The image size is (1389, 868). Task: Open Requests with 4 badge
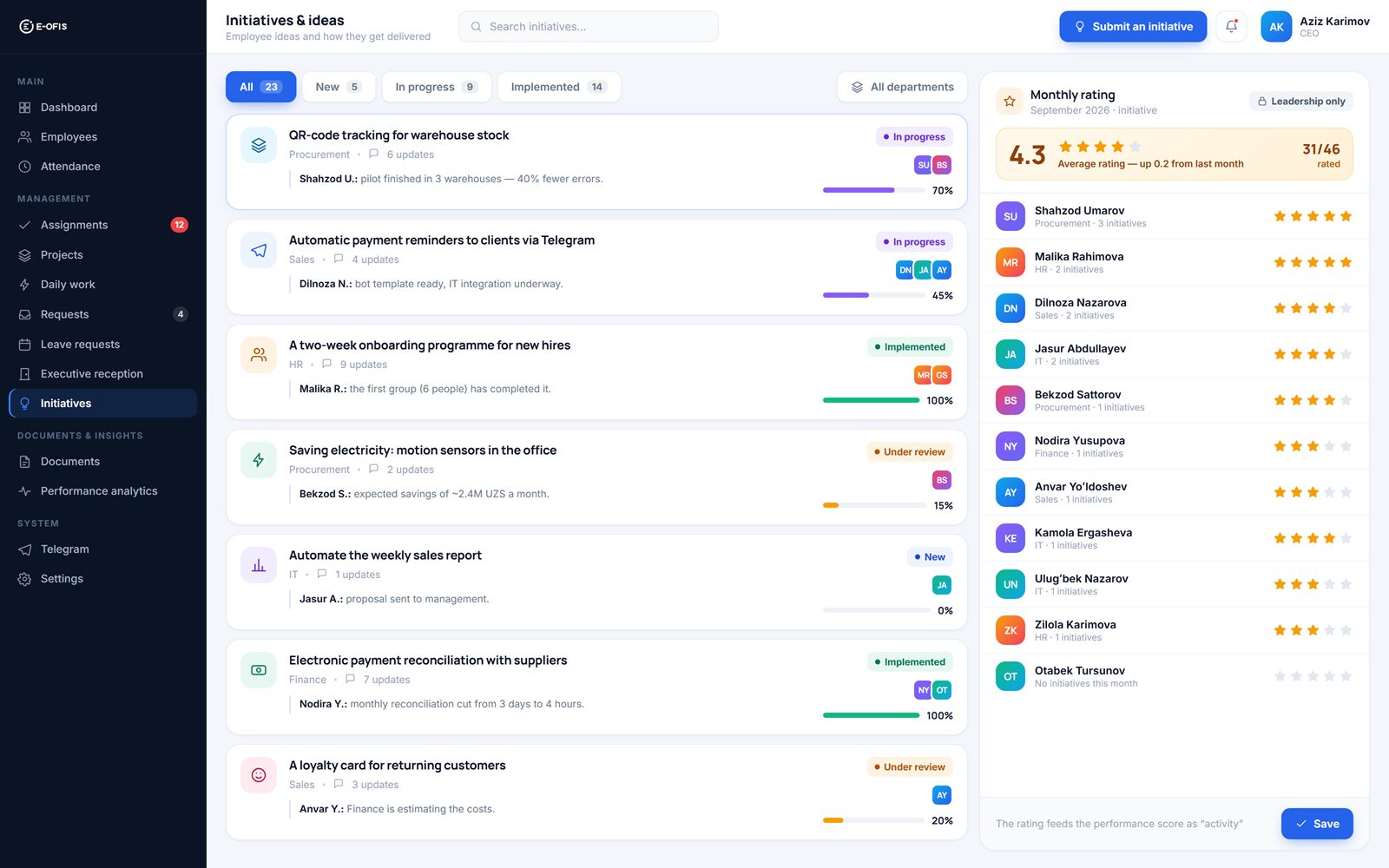[x=103, y=314]
